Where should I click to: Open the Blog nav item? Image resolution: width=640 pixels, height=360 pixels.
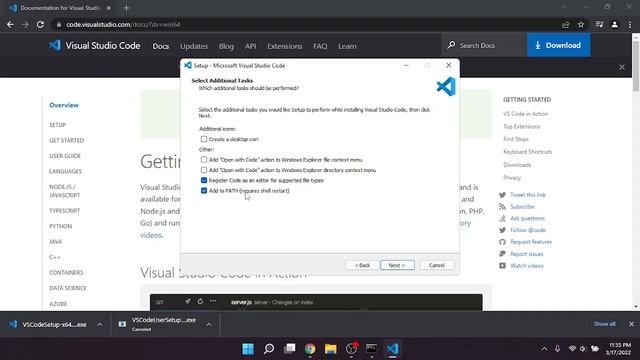coord(226,46)
